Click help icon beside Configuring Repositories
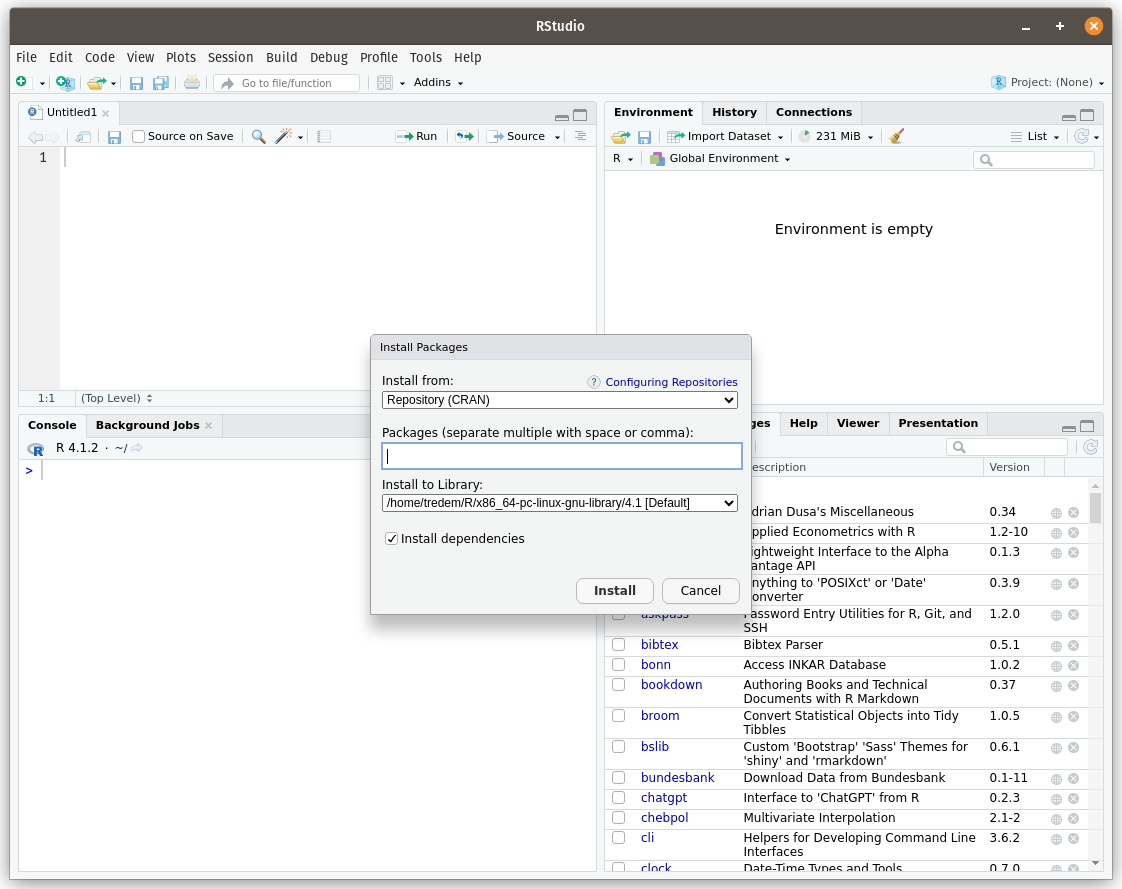The image size is (1122, 889). (x=594, y=382)
